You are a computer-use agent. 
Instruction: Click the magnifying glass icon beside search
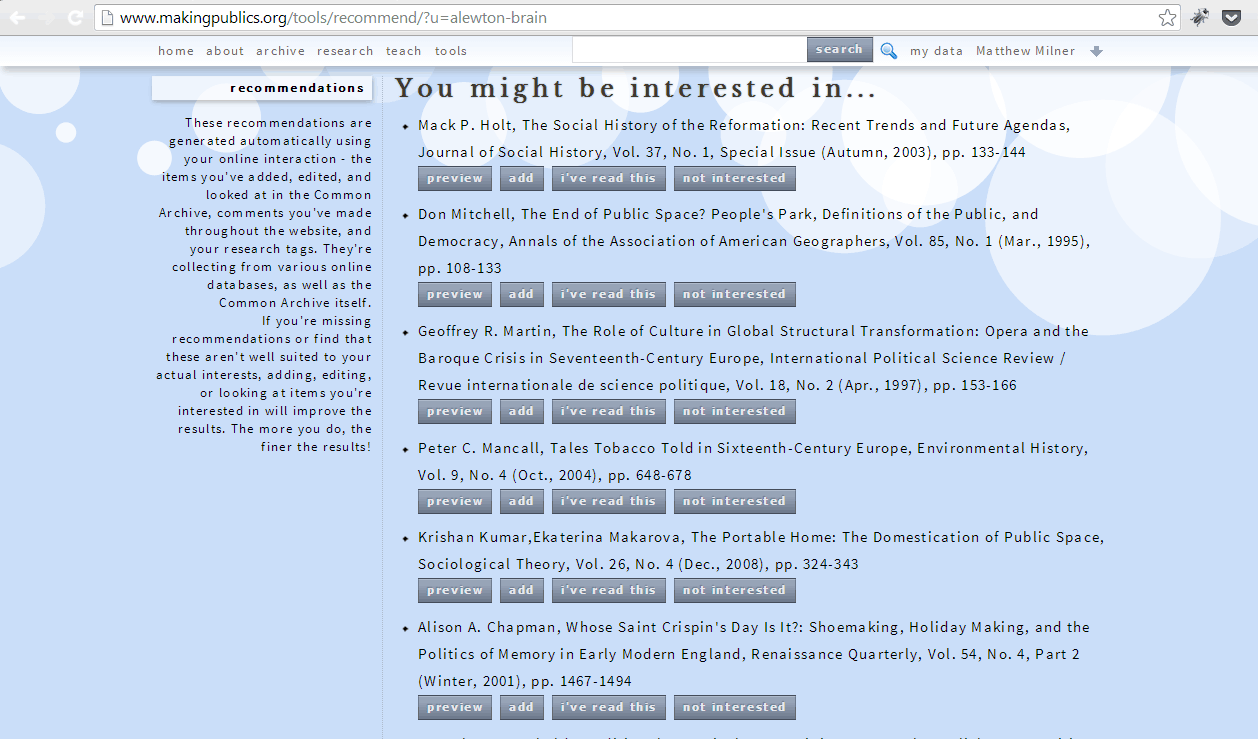point(888,50)
